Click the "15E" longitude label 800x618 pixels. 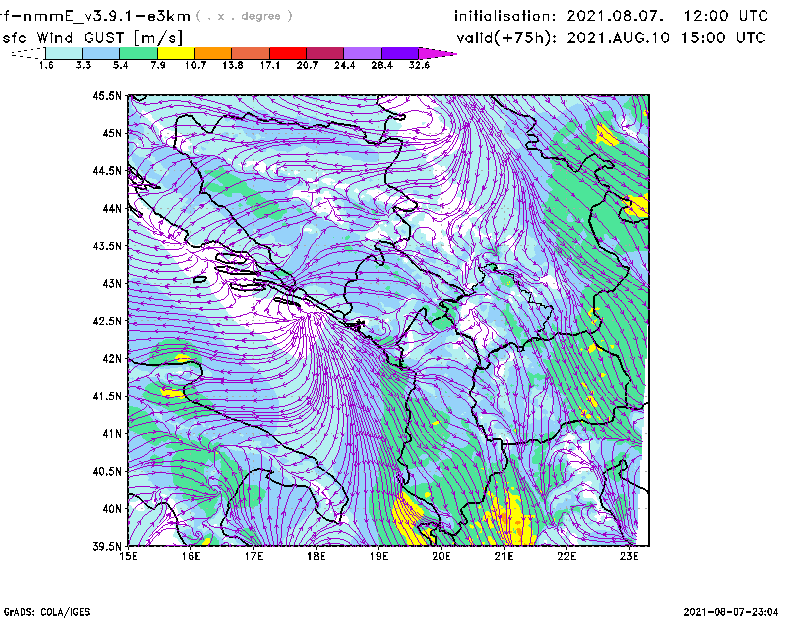pos(128,556)
